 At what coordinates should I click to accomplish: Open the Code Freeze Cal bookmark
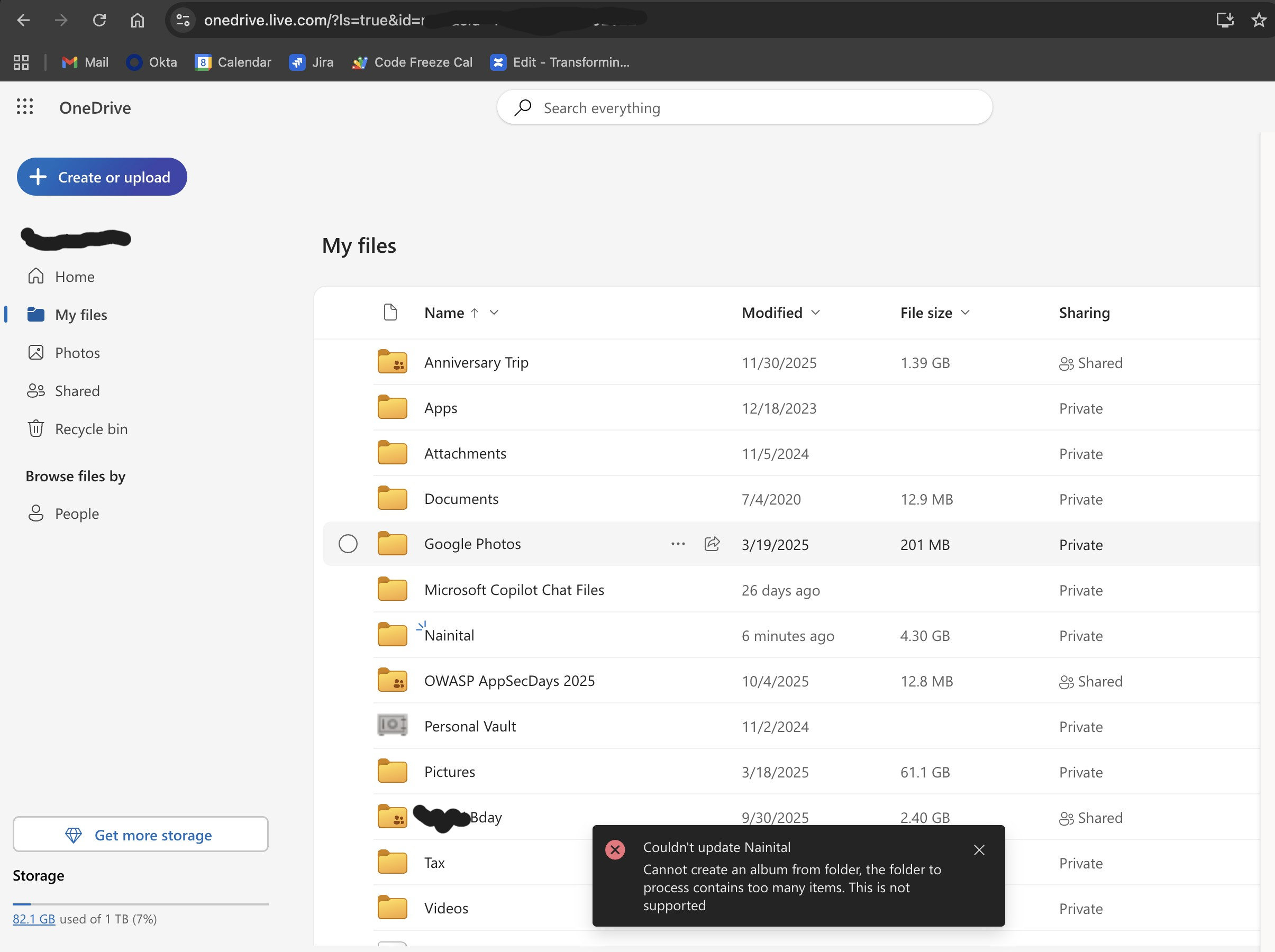[412, 62]
